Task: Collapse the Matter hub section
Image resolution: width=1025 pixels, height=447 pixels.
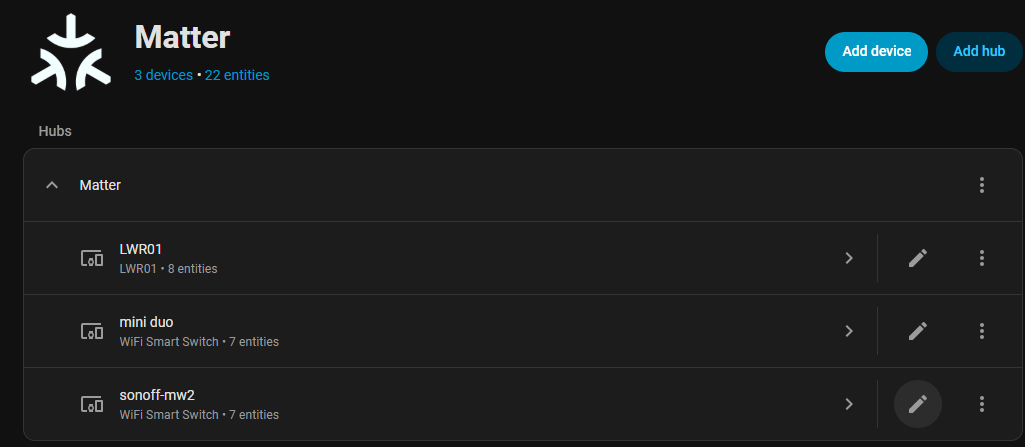Action: coord(52,185)
